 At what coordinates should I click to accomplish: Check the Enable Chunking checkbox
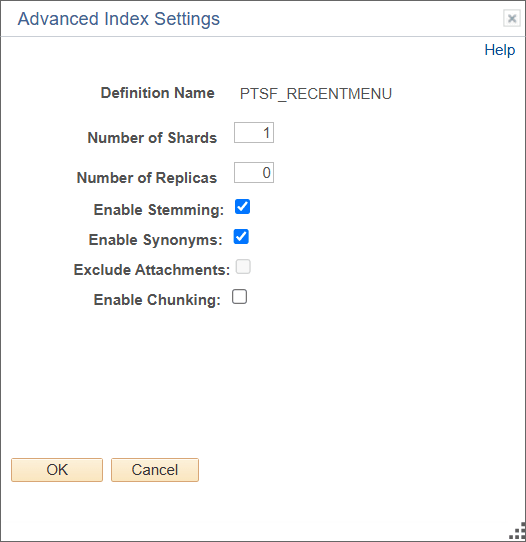(239, 297)
